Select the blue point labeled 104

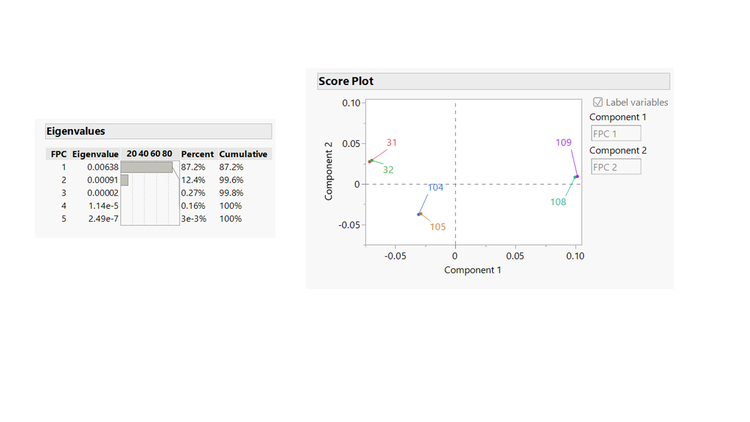click(x=419, y=213)
